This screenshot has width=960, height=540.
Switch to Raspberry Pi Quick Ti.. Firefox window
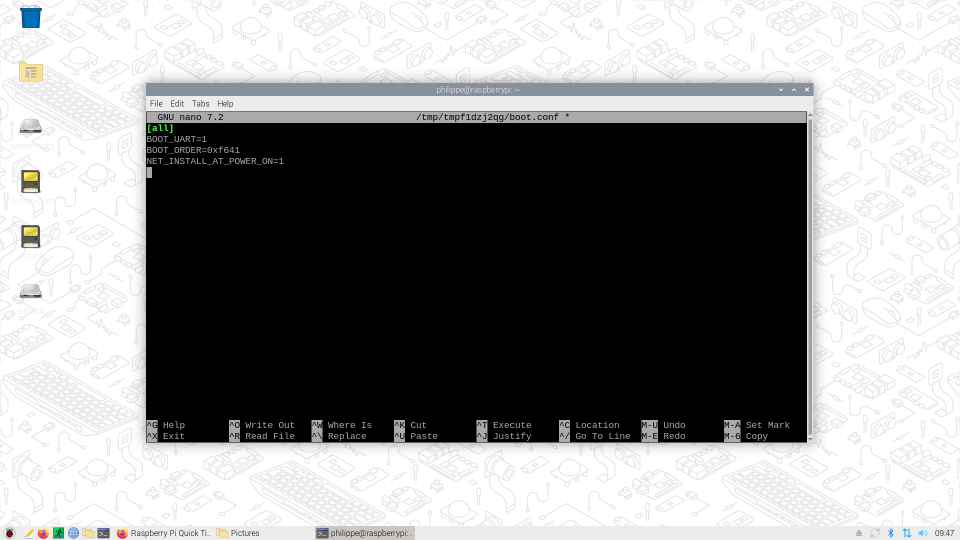click(x=163, y=533)
